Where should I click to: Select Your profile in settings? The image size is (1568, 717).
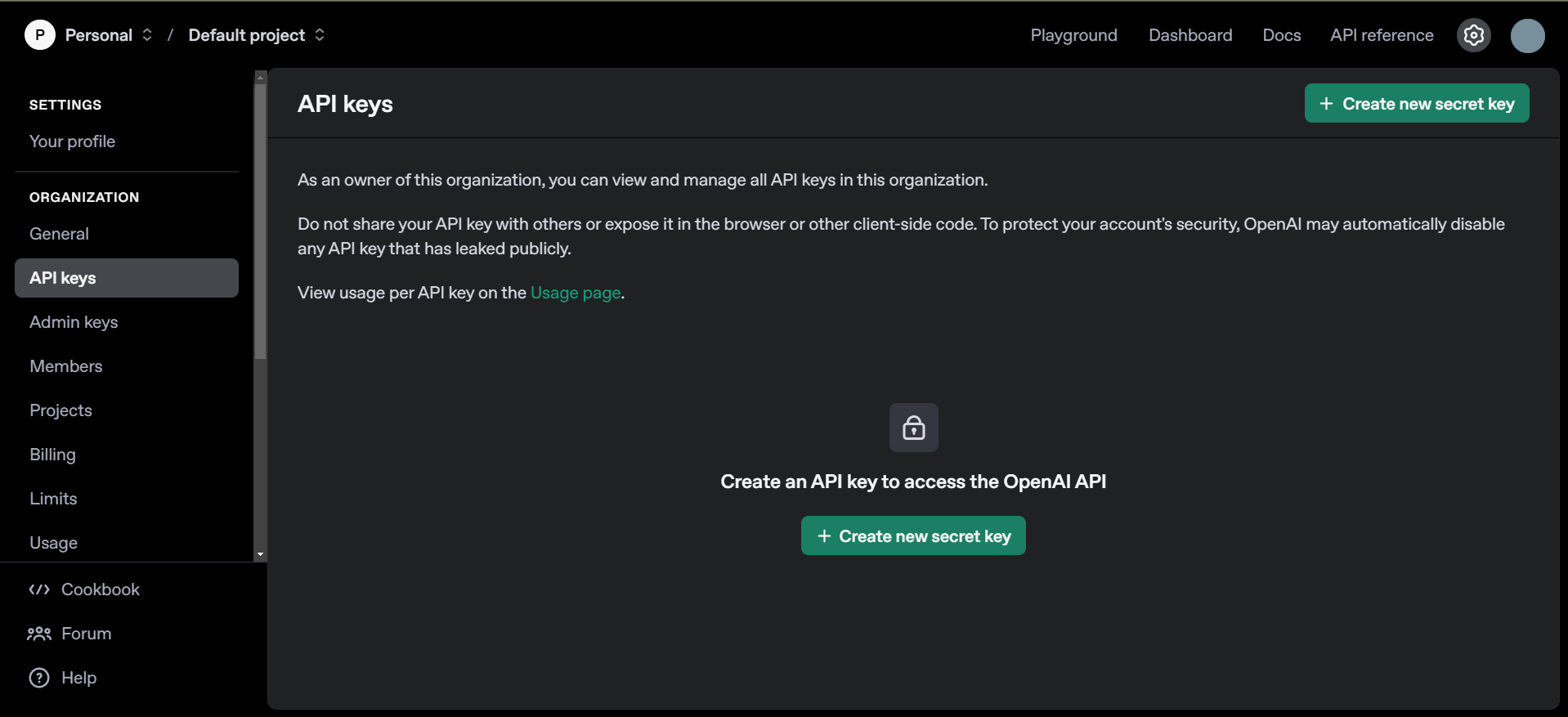pyautogui.click(x=127, y=141)
